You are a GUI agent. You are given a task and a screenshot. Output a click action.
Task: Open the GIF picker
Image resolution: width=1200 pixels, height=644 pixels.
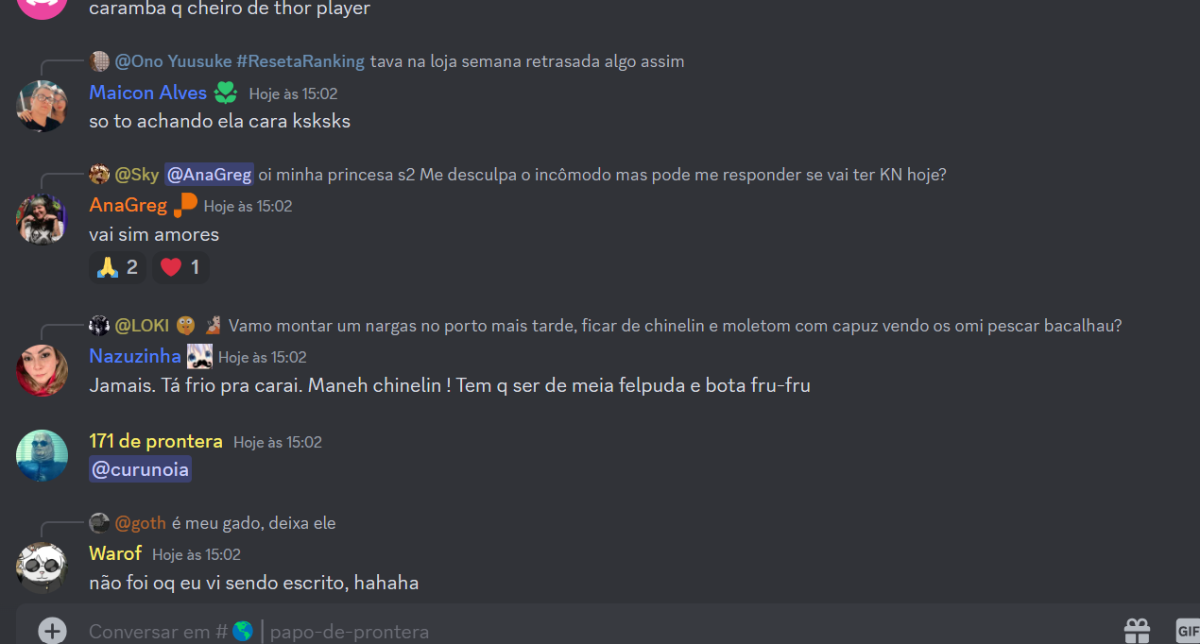pos(1186,630)
